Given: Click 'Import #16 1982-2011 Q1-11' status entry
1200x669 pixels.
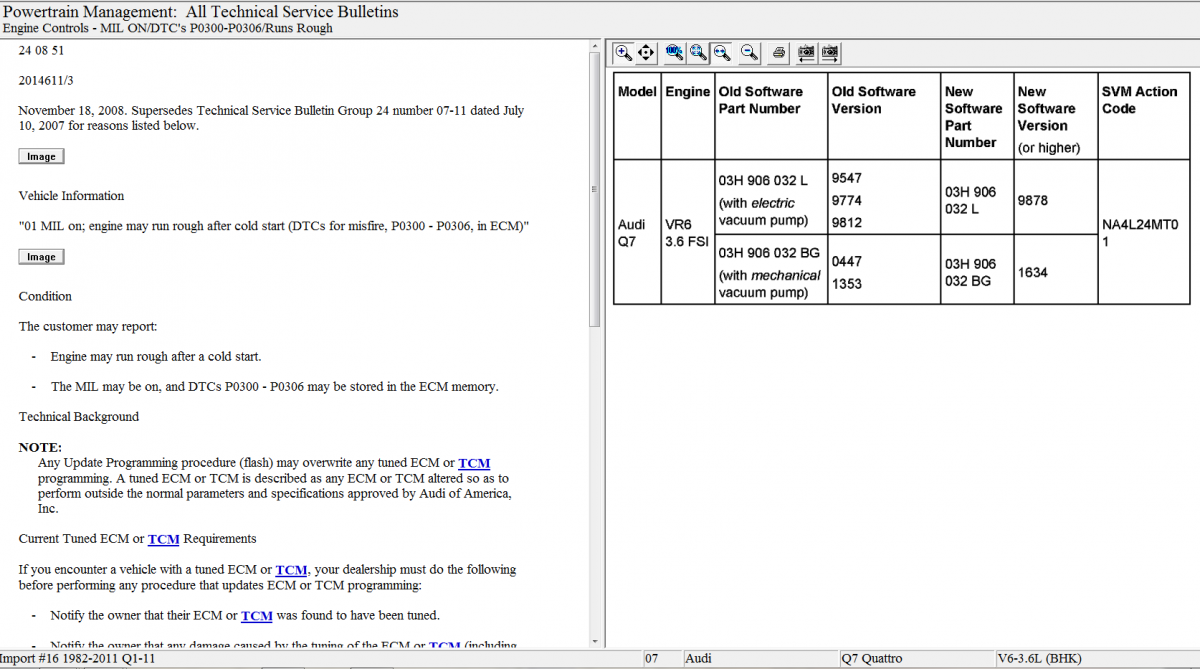Looking at the screenshot, I should tap(79, 659).
